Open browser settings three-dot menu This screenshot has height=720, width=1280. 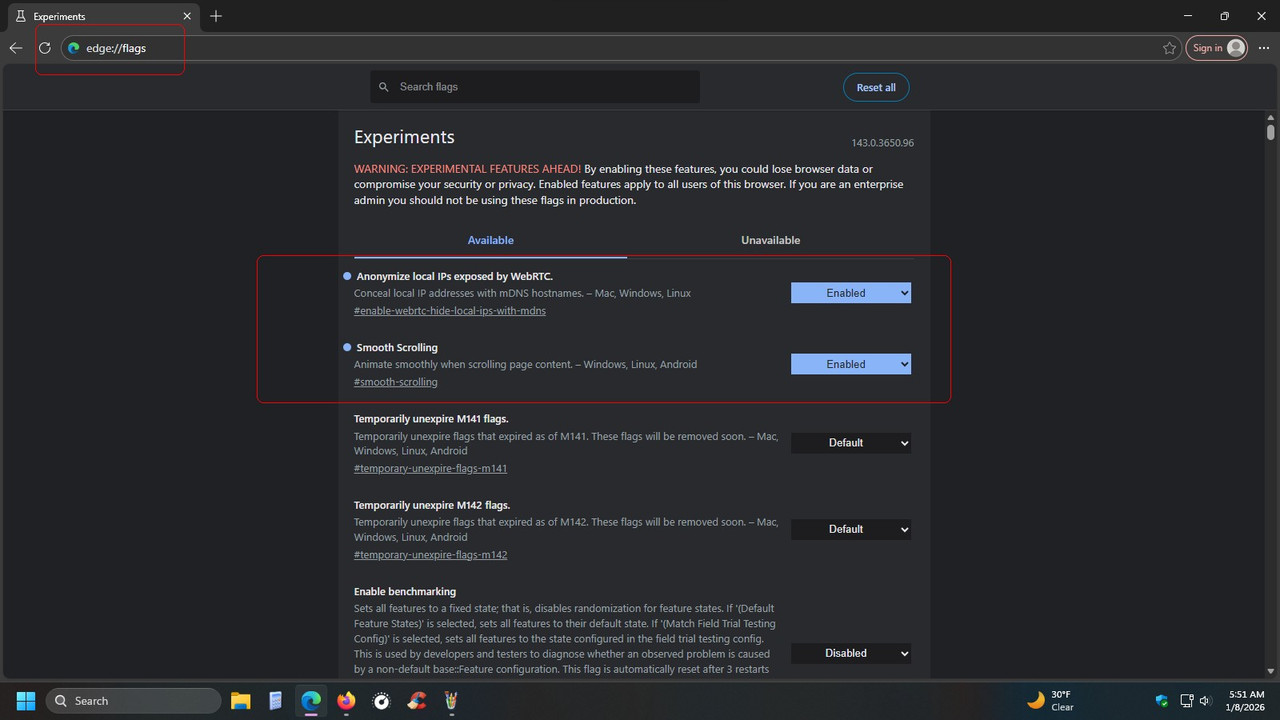(1265, 48)
